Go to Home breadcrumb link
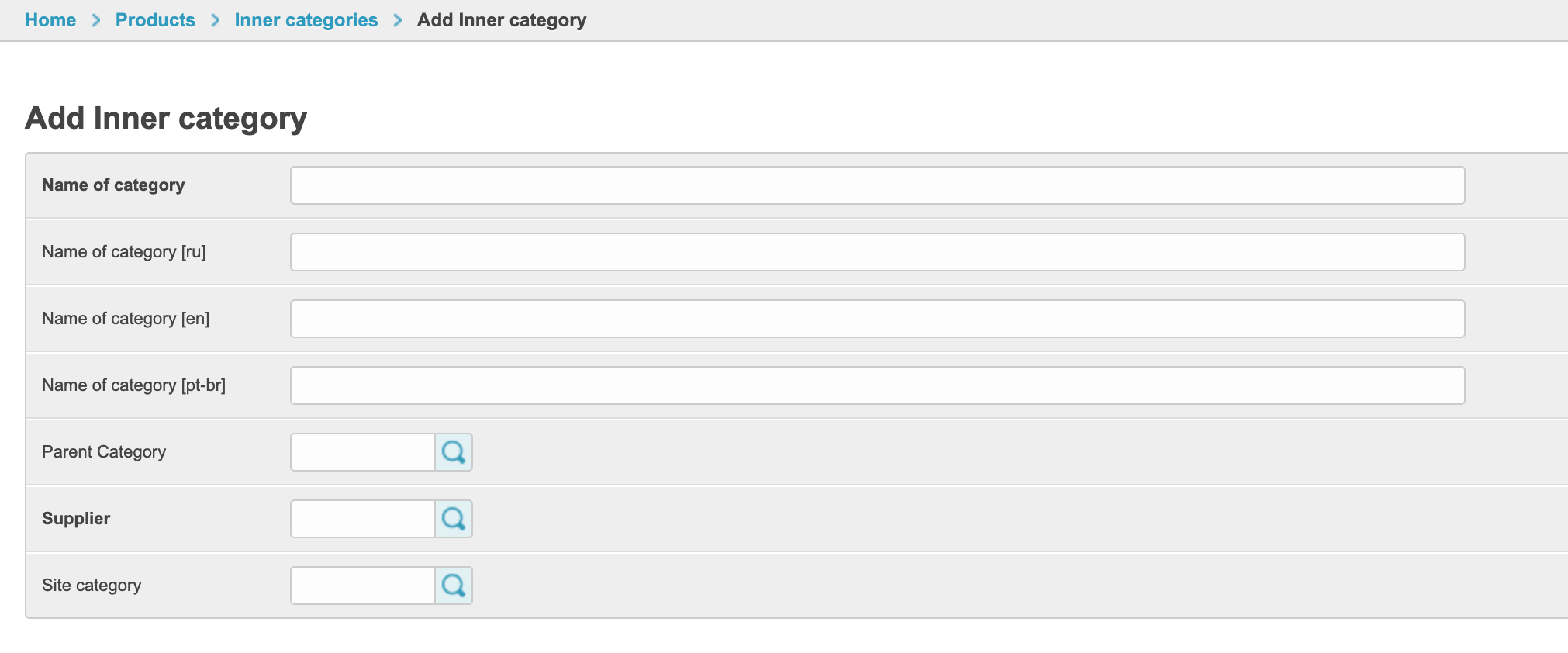This screenshot has height=653, width=1568. pos(50,20)
